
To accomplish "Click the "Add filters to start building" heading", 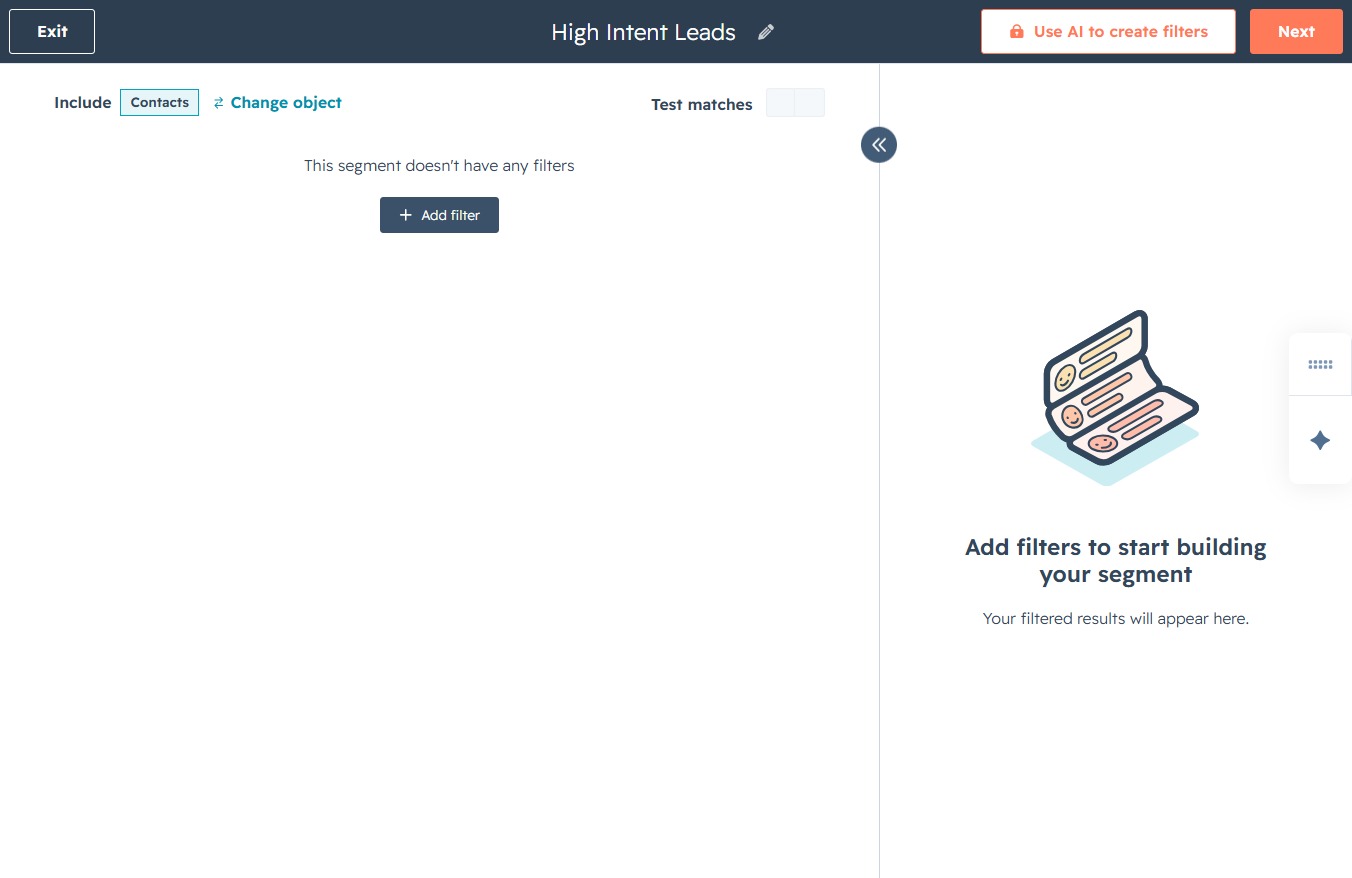I will (x=1116, y=560).
